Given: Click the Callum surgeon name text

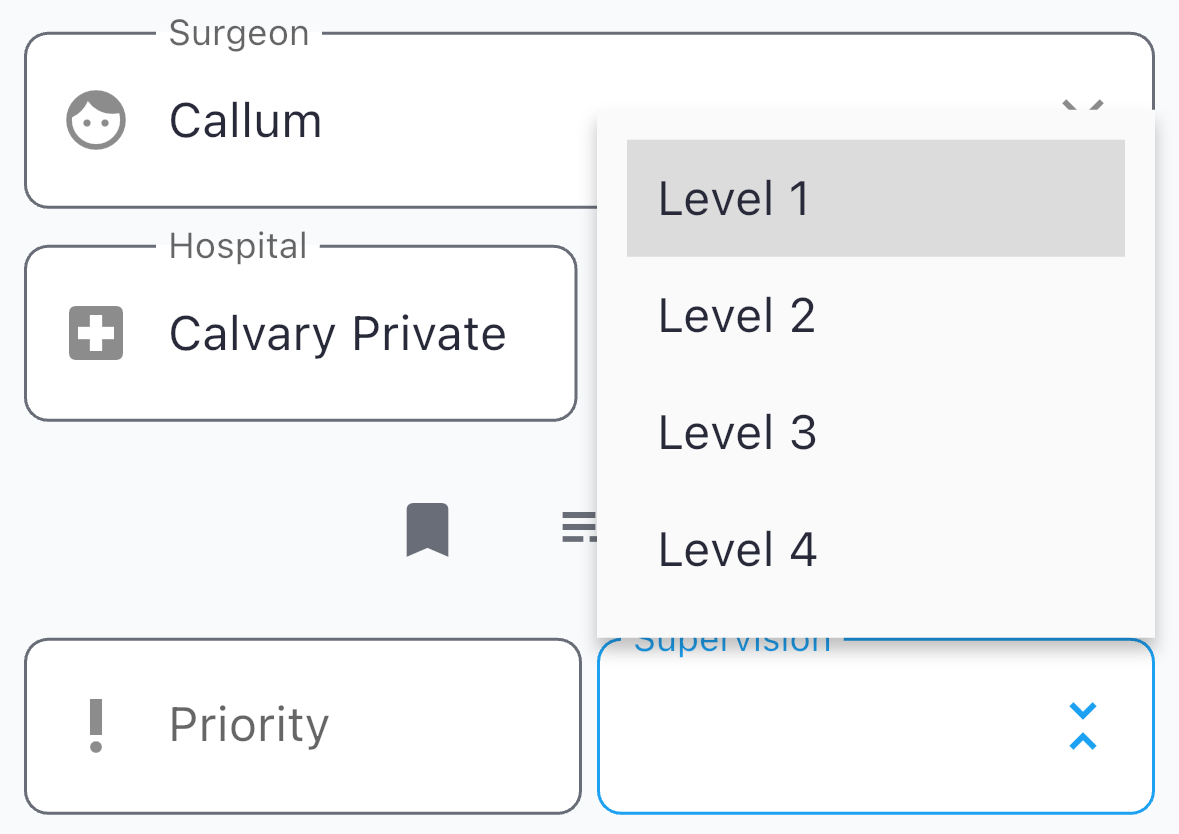Looking at the screenshot, I should click(245, 121).
